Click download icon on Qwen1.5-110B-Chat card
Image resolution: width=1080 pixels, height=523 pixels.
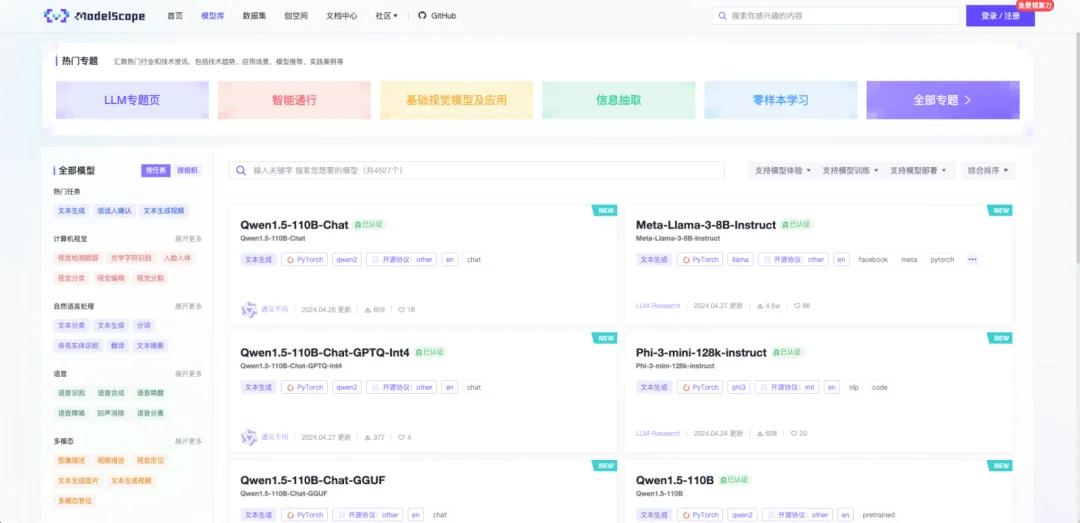click(x=368, y=310)
